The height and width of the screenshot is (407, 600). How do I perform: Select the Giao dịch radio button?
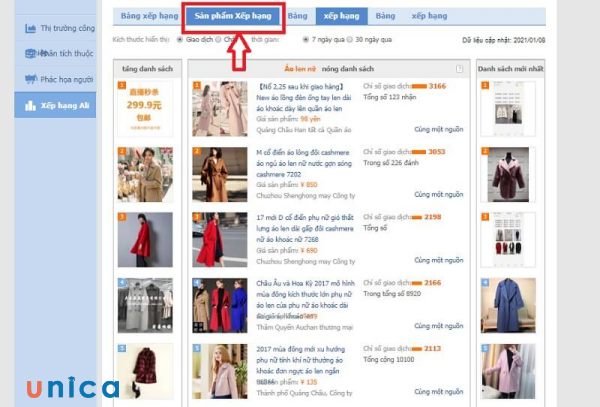[179, 39]
